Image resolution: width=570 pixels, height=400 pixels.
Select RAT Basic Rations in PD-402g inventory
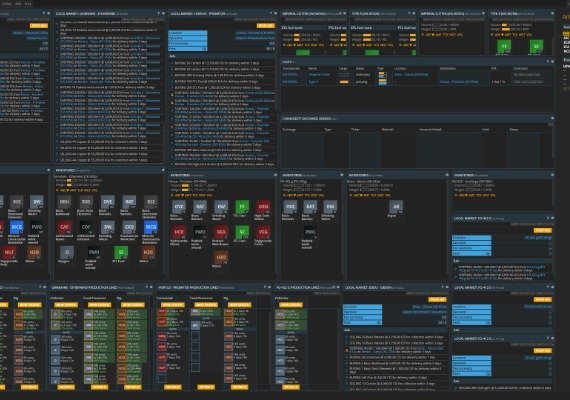point(310,207)
